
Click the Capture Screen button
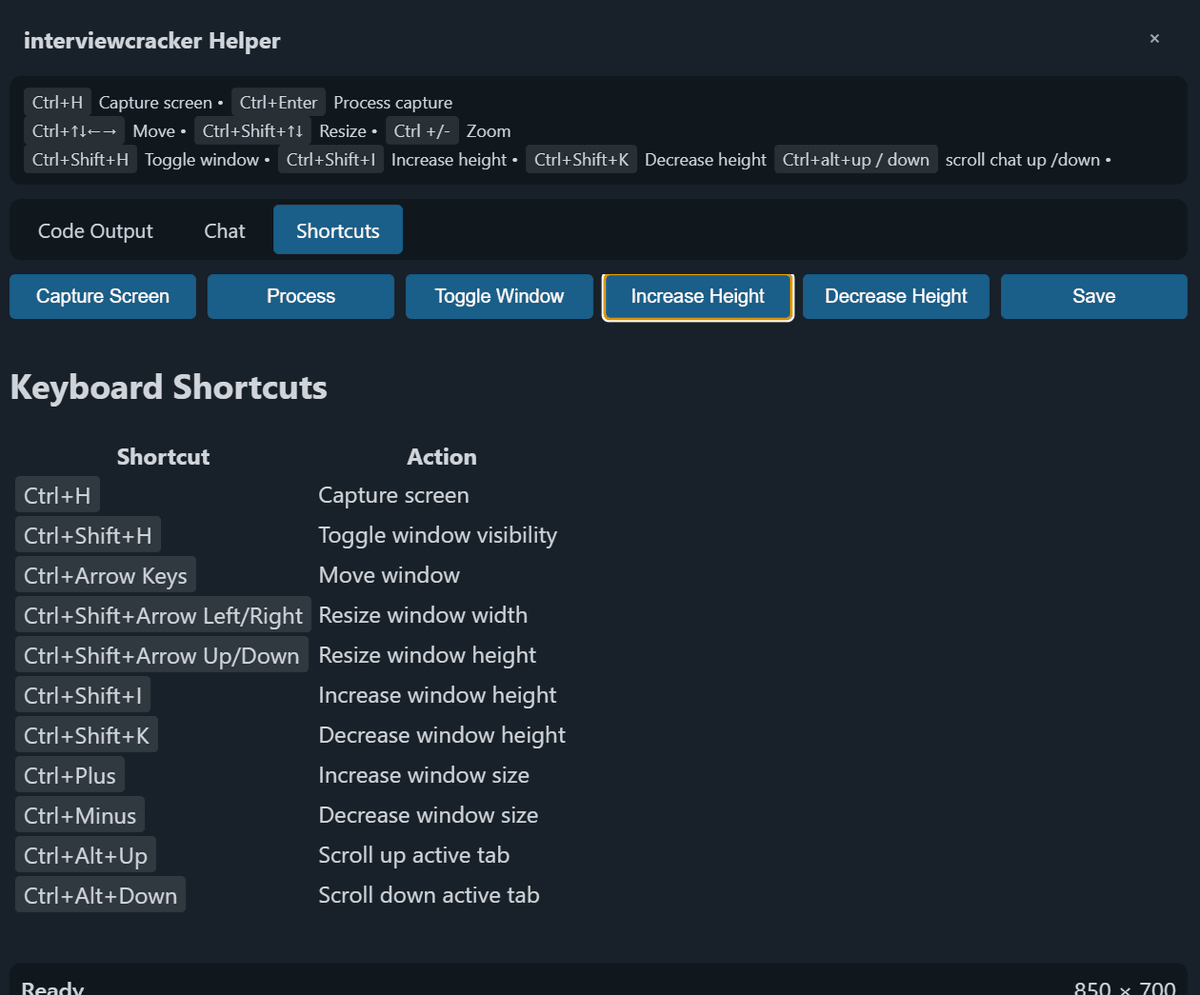click(x=103, y=297)
